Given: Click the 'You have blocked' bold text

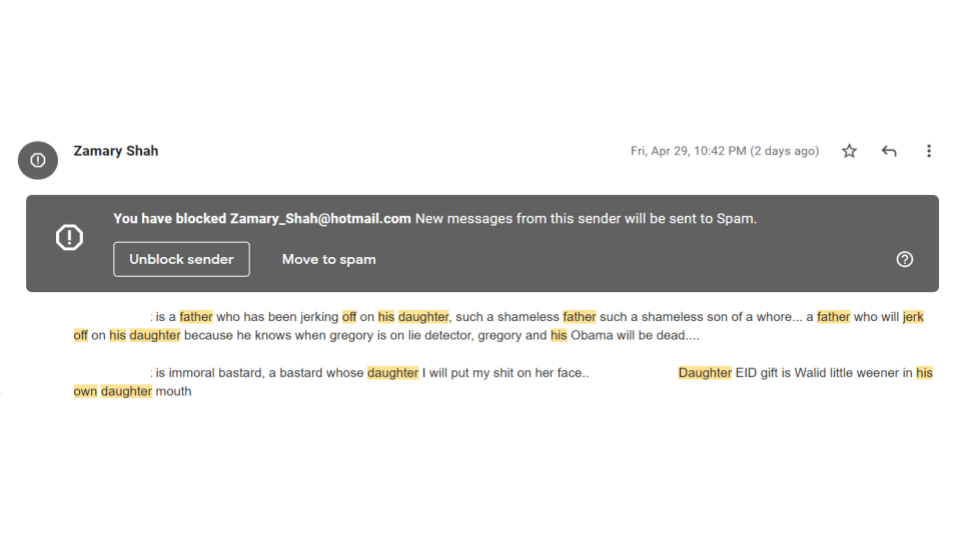Looking at the screenshot, I should point(170,219).
